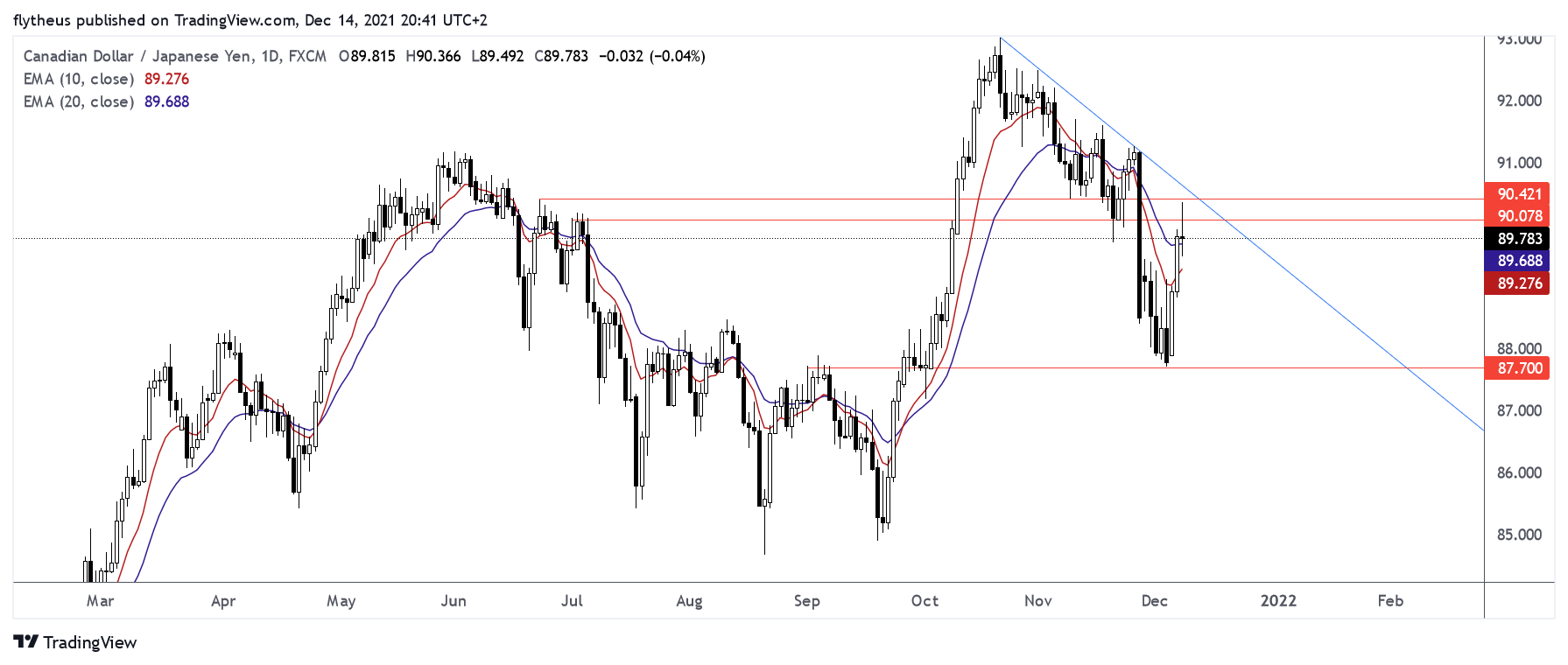This screenshot has width=1568, height=665.
Task: Click the TradingView logo icon
Action: (26, 642)
